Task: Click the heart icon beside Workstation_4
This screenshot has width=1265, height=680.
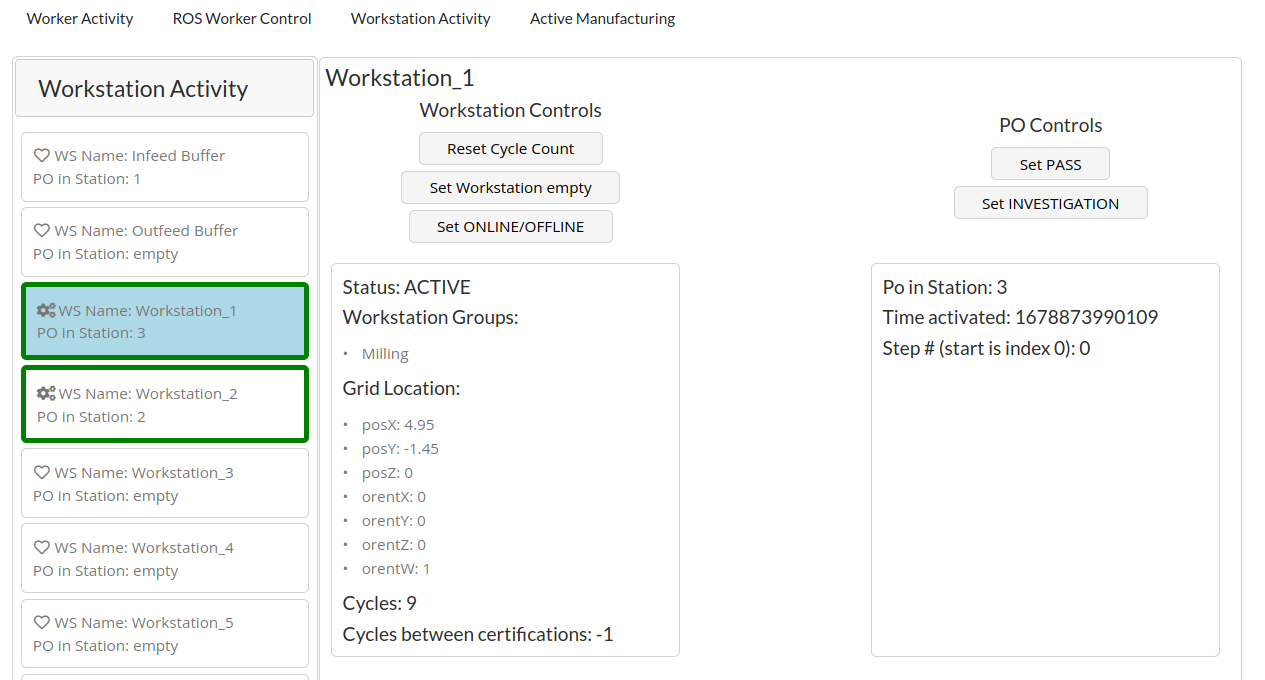Action: [x=42, y=548]
